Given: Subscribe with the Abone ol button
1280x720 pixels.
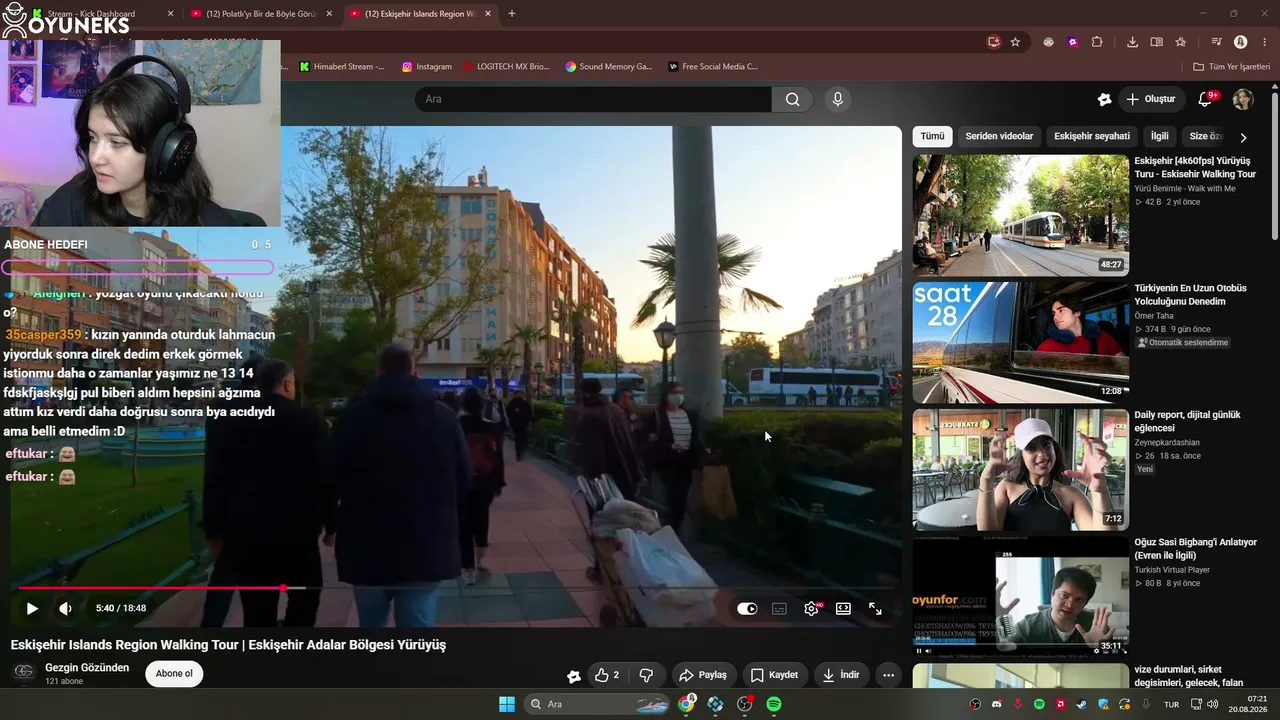Looking at the screenshot, I should tap(174, 674).
